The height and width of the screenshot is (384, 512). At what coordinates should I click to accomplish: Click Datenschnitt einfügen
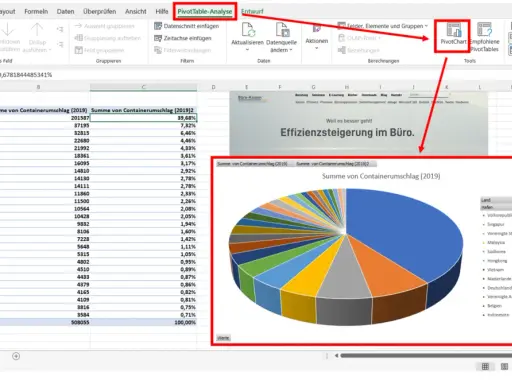pyautogui.click(x=187, y=26)
